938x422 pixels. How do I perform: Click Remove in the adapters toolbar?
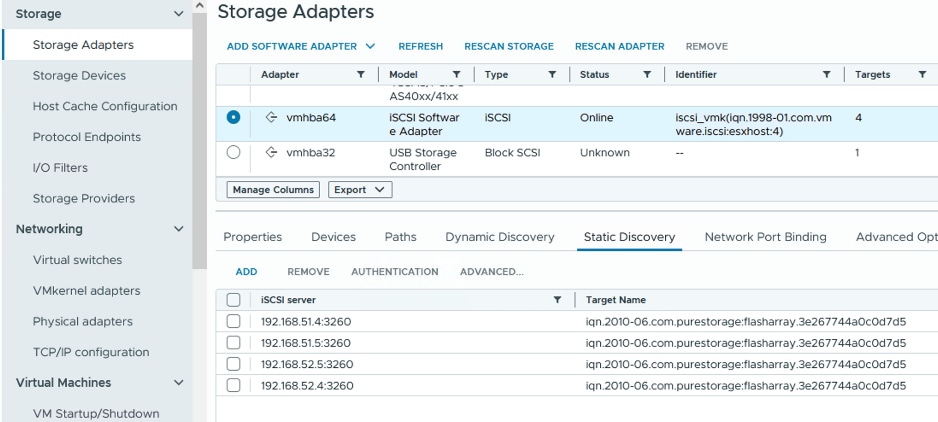click(x=706, y=46)
